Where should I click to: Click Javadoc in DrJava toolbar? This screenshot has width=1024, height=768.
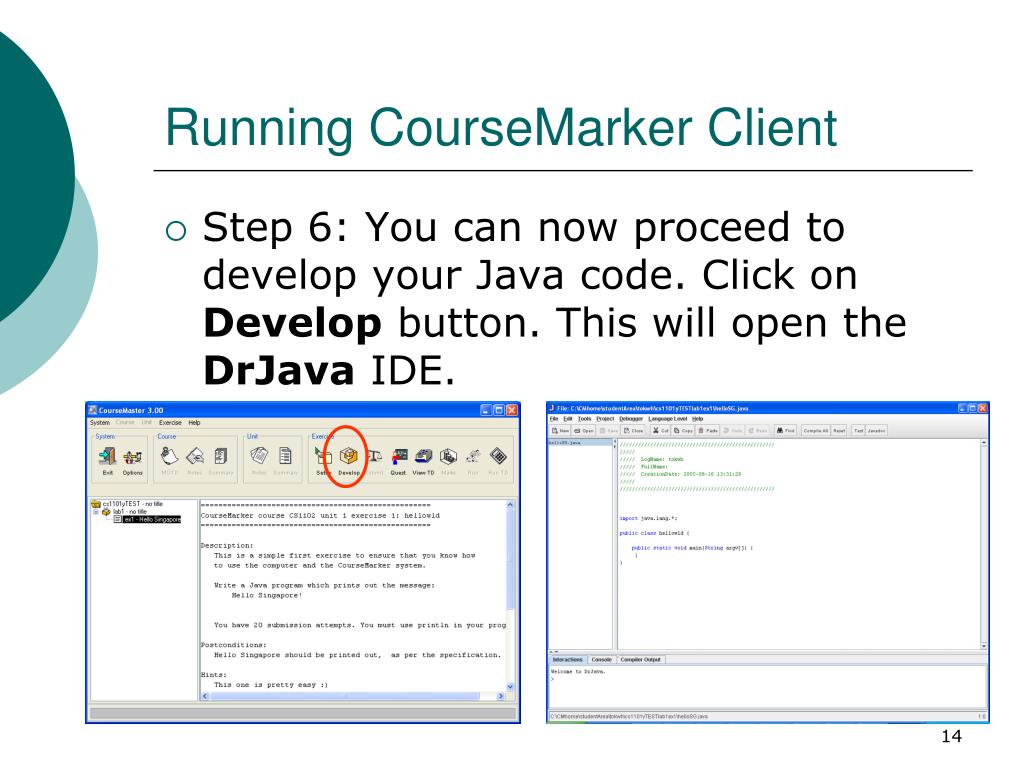tap(876, 430)
